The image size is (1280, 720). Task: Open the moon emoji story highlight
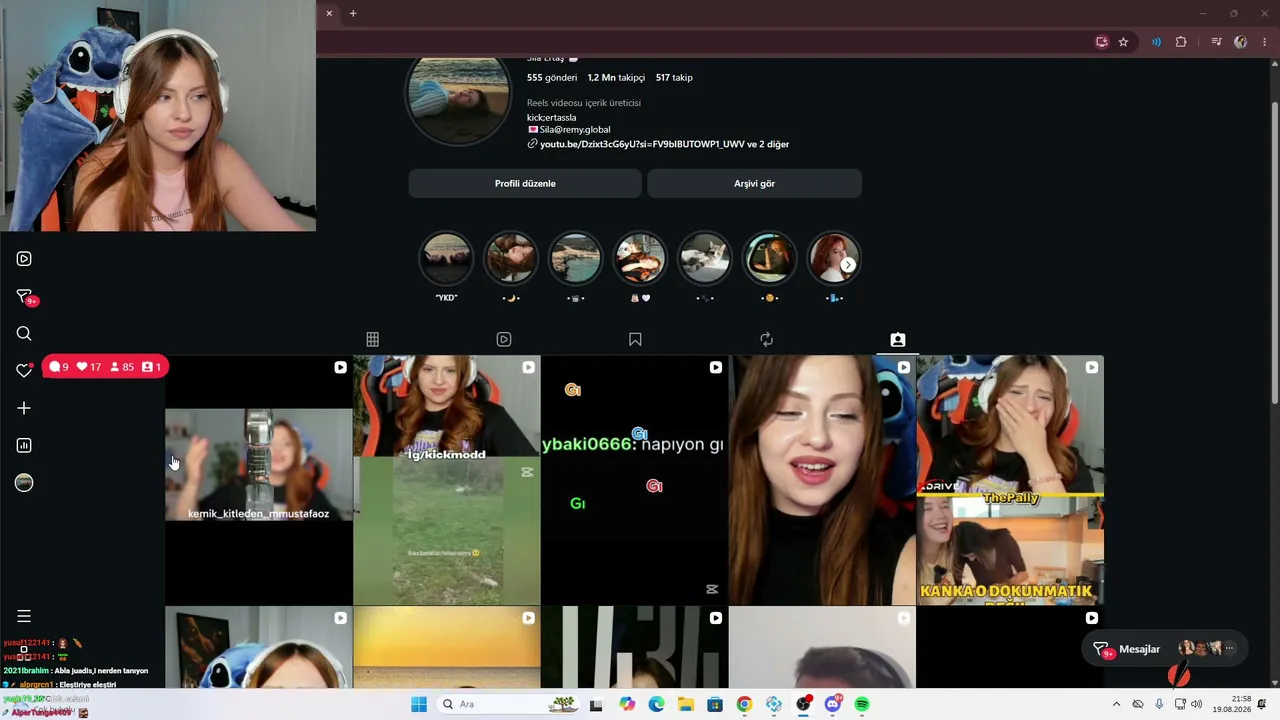coord(510,259)
